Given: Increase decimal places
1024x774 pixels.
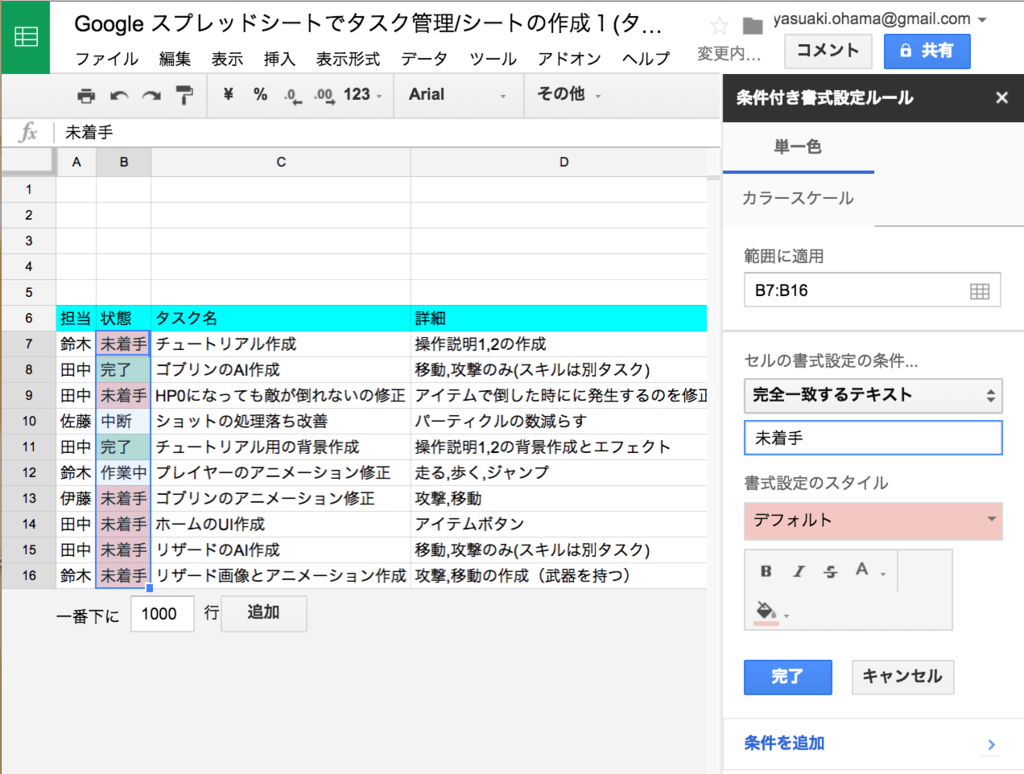Looking at the screenshot, I should pyautogui.click(x=324, y=96).
